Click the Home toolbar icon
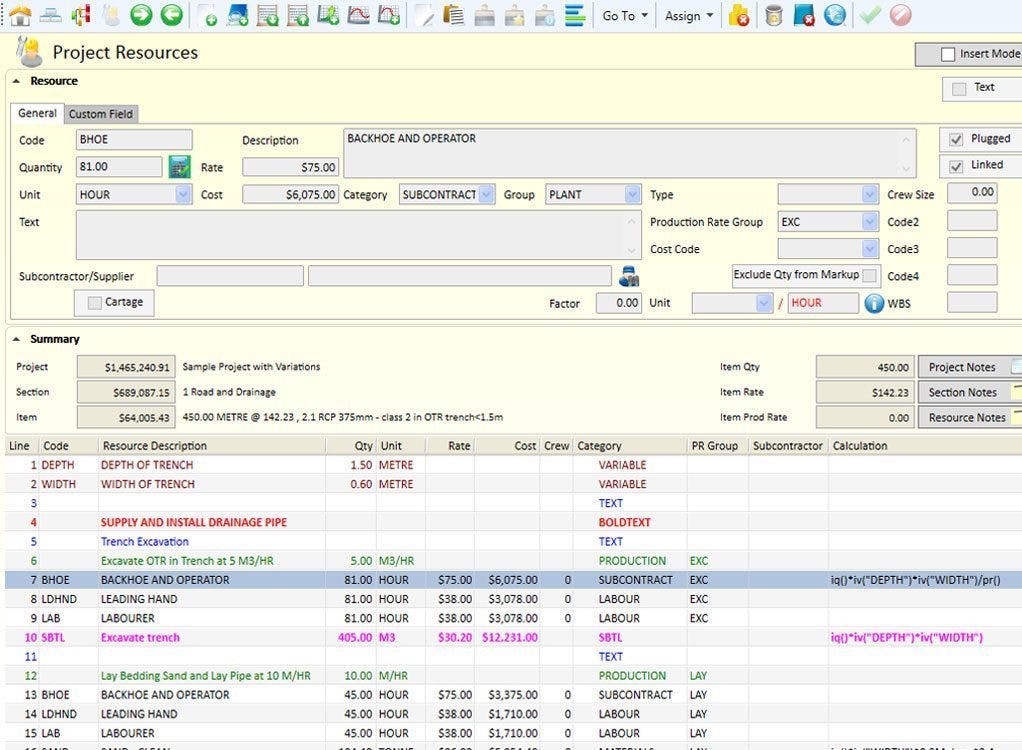The image size is (1022, 750). click(x=21, y=14)
